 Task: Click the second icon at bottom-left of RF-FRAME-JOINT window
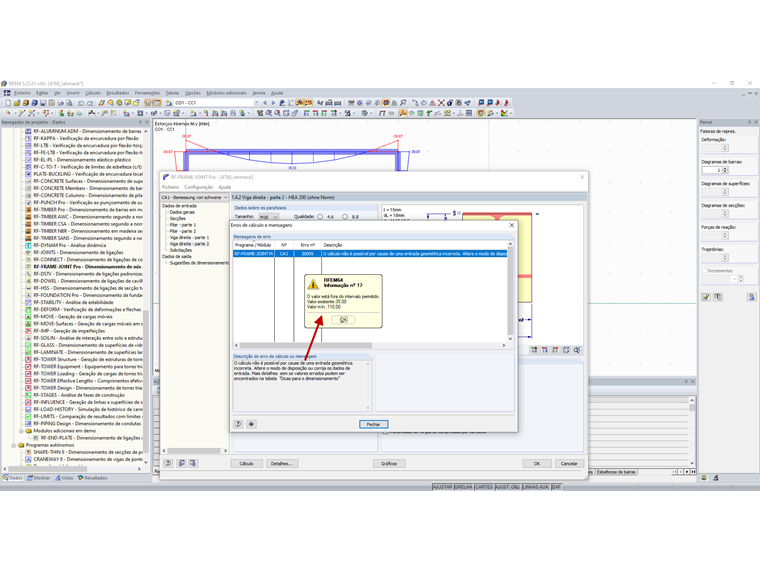click(x=181, y=463)
